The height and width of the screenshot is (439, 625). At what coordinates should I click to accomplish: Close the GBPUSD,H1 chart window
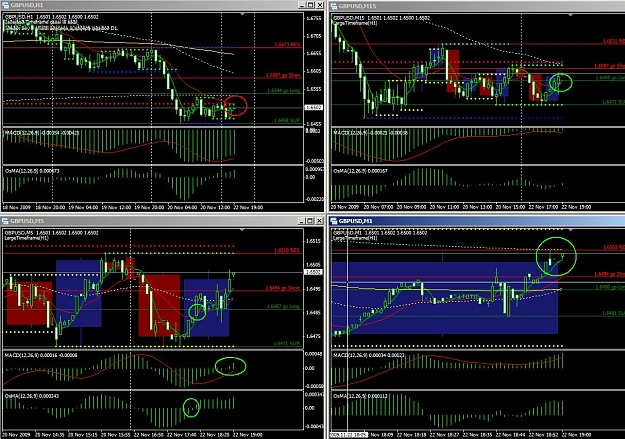pyautogui.click(x=319, y=5)
